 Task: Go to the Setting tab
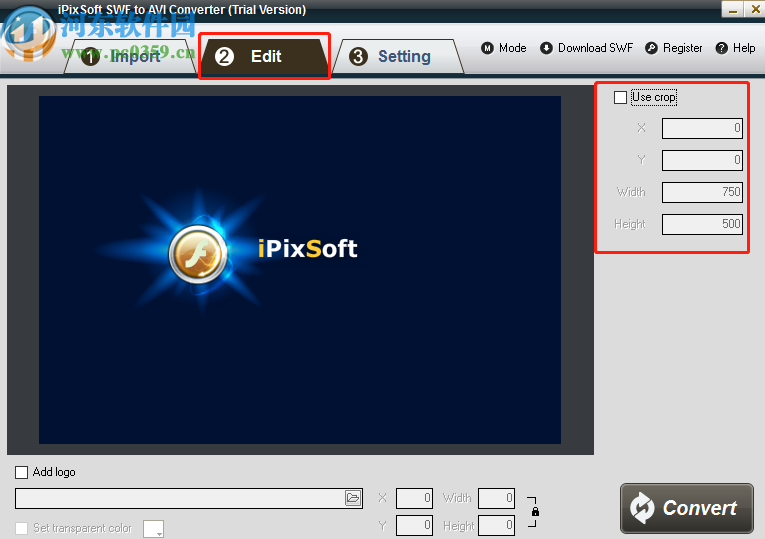[x=398, y=57]
